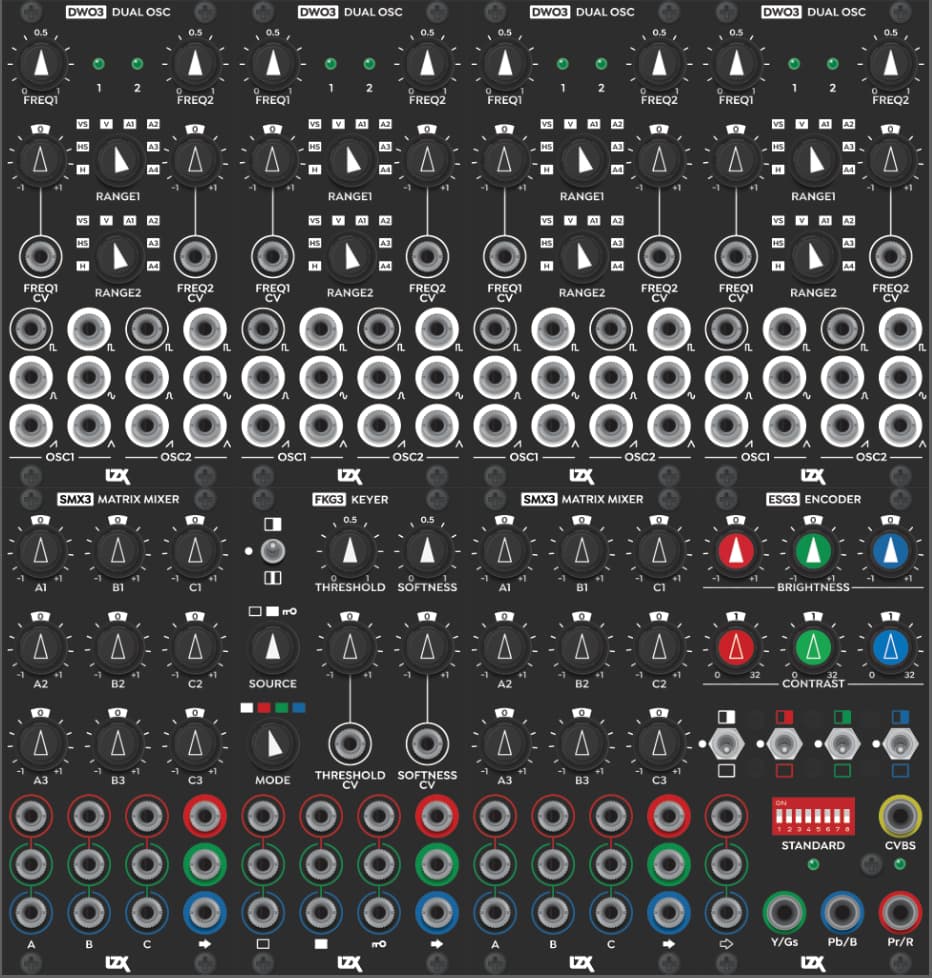The image size is (932, 978).
Task: Flip the blue toggle switch on ESG3 Encoder
Action: (x=900, y=743)
